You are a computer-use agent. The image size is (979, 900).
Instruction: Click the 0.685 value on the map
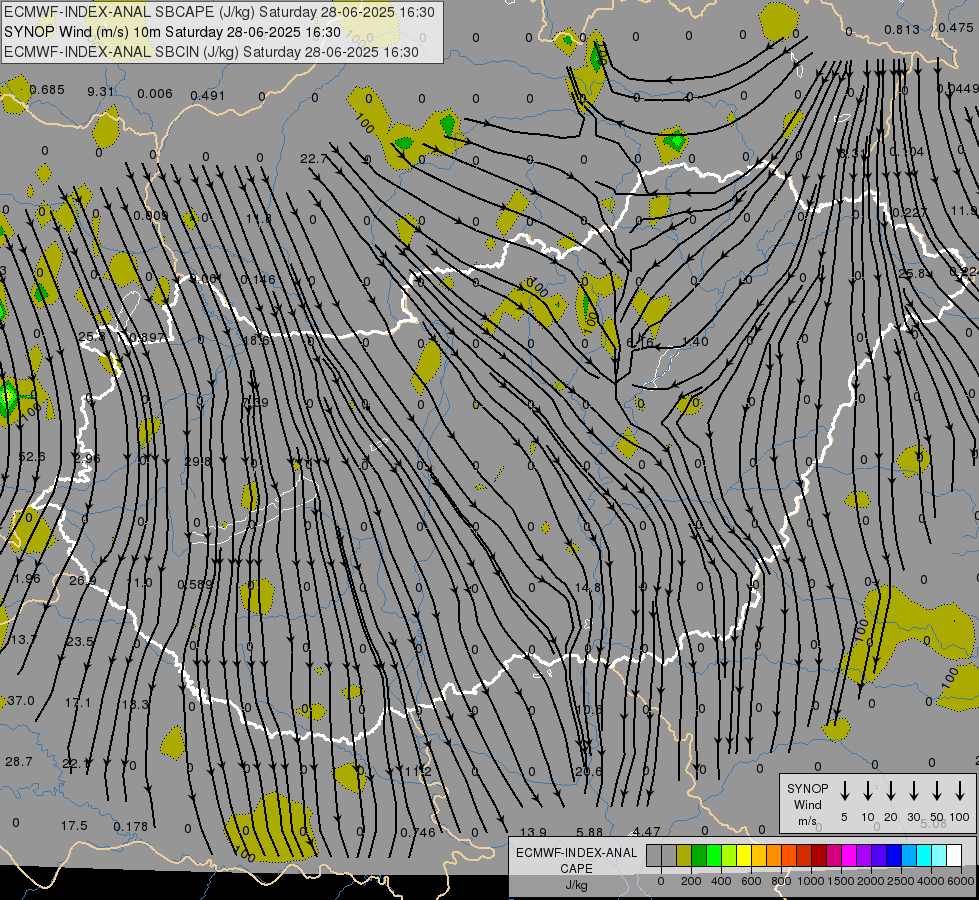[x=47, y=90]
